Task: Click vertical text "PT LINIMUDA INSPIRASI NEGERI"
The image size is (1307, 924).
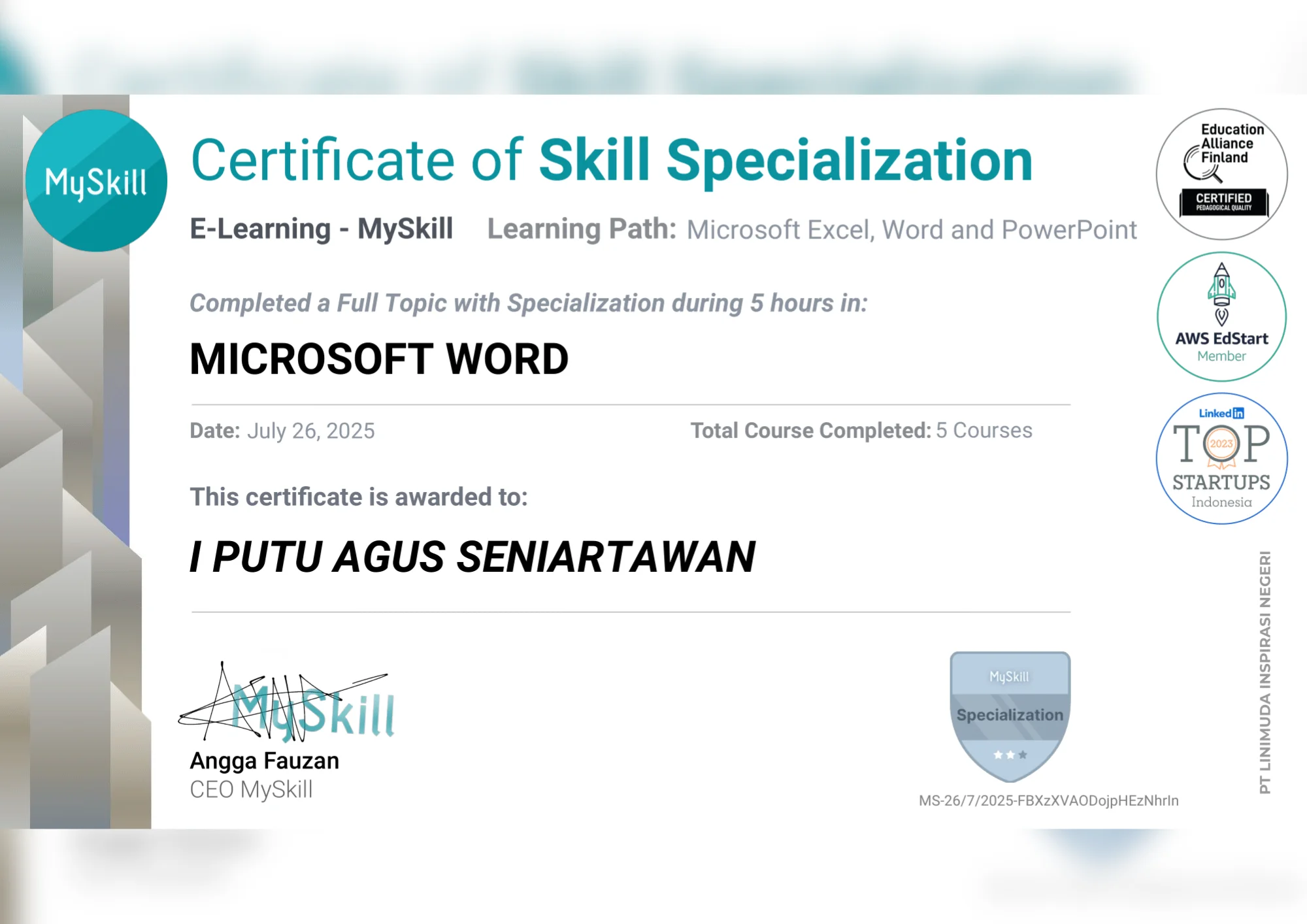Action: pos(1265,672)
